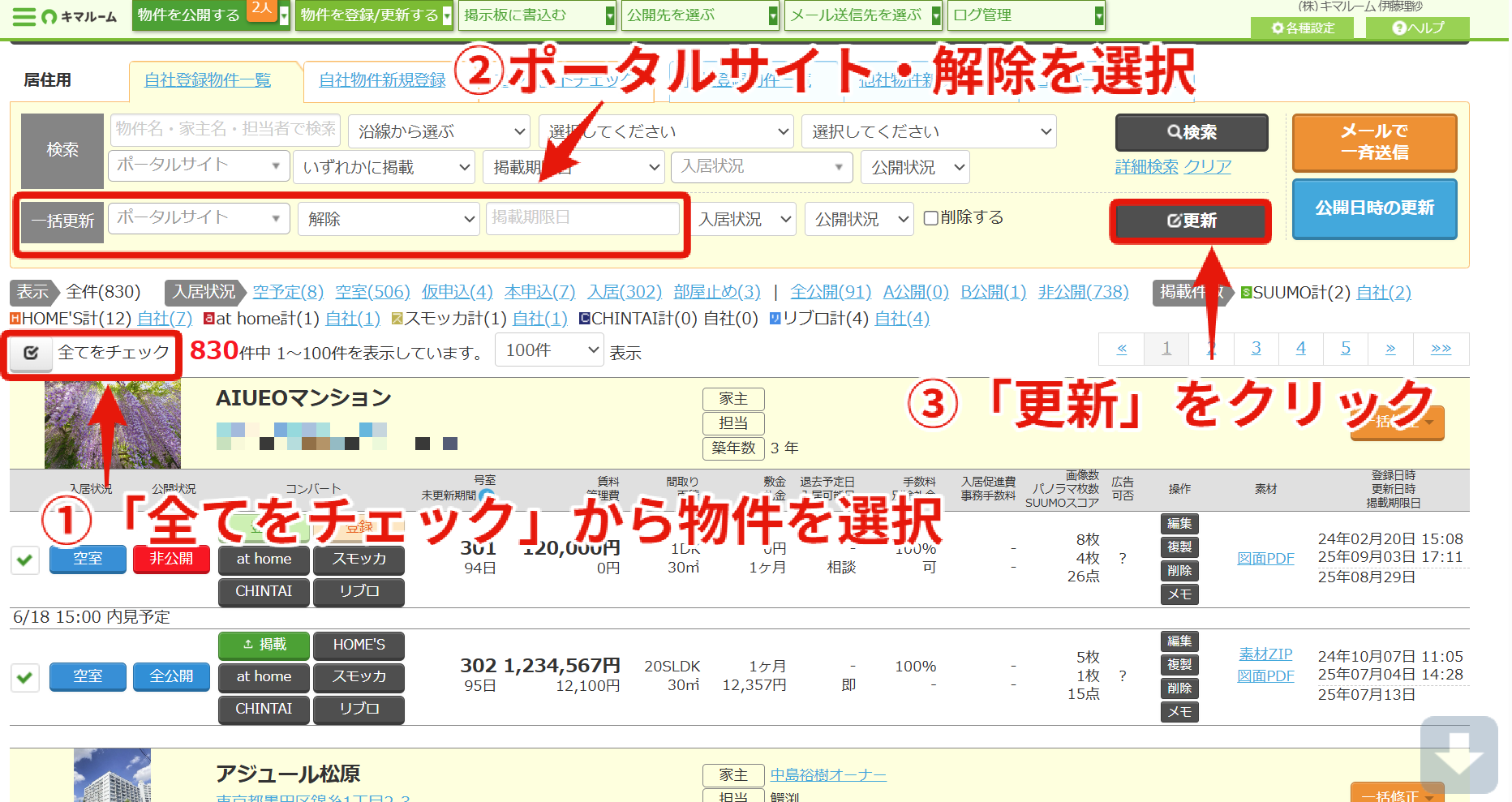Click the scroll-down arrow icon

click(1458, 754)
